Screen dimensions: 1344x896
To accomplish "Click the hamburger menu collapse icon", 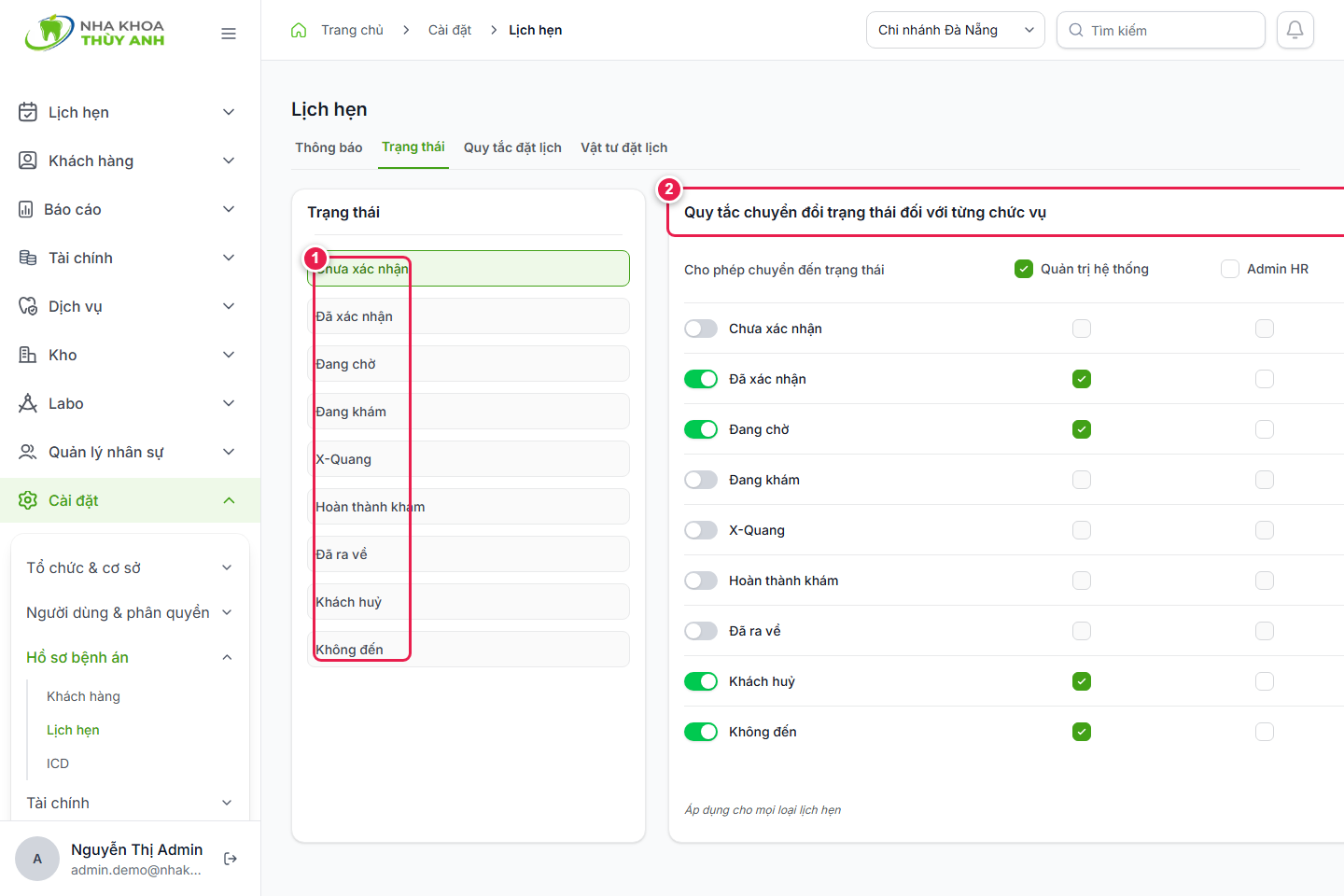I will coord(229,34).
